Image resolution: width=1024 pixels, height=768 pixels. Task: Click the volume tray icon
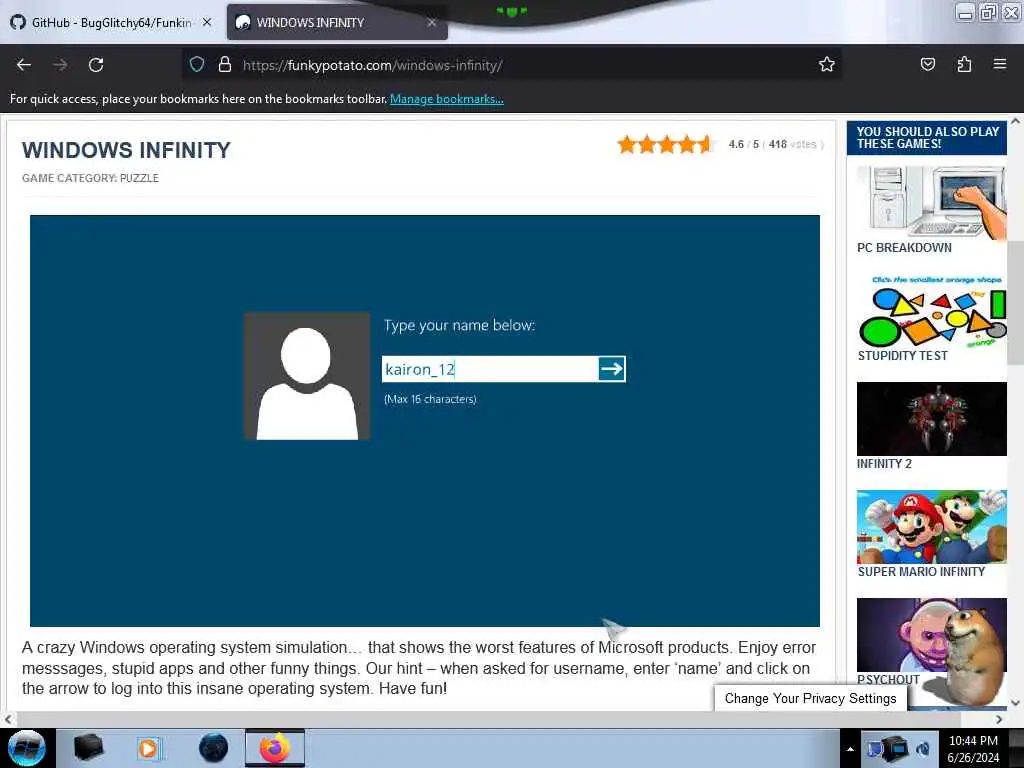[x=923, y=749]
